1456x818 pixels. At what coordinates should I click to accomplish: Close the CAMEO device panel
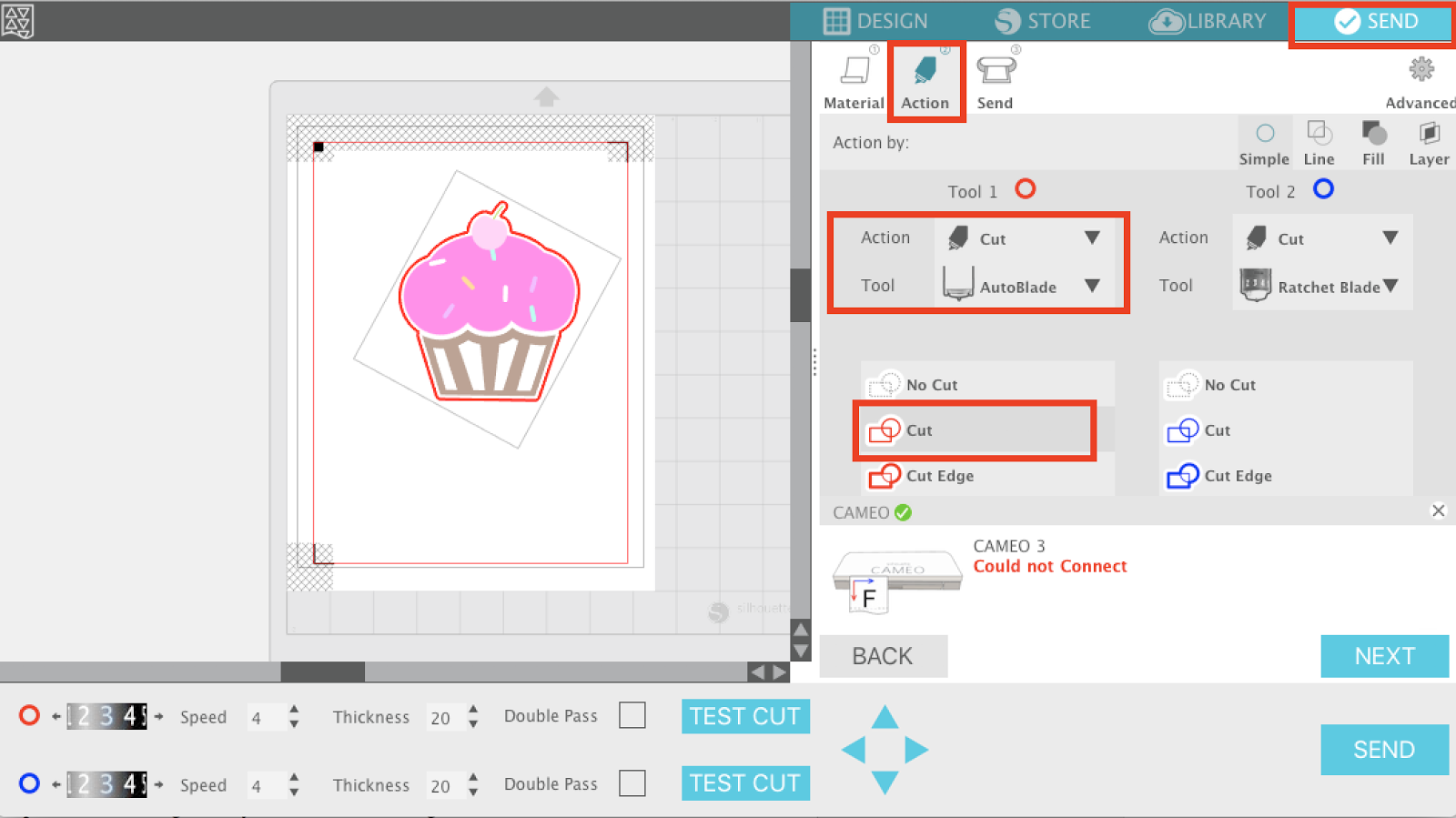point(1439,510)
